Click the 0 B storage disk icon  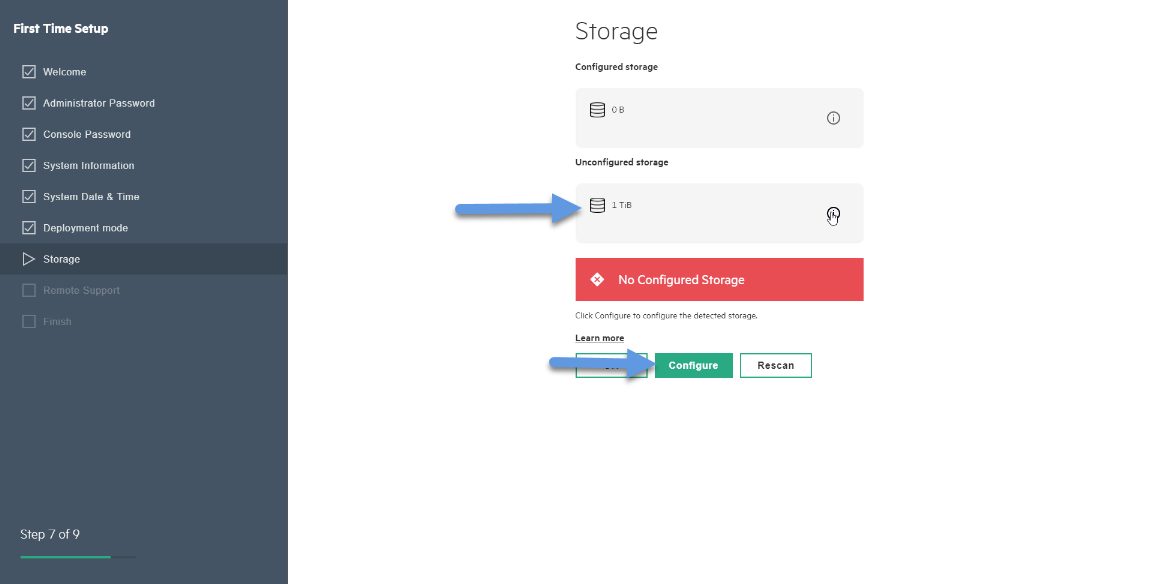point(598,110)
